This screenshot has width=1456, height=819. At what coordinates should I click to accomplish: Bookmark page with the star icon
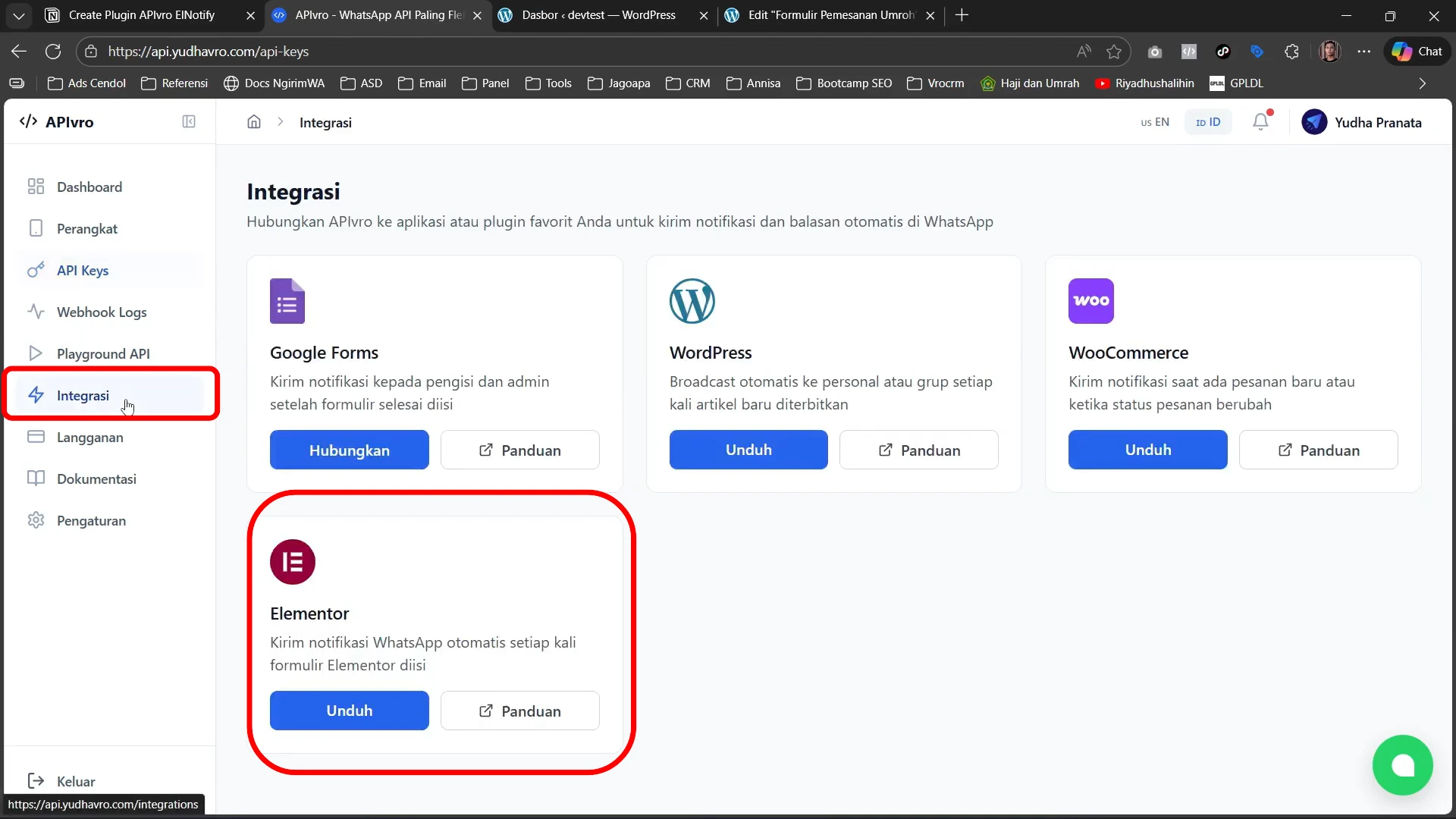tap(1113, 52)
